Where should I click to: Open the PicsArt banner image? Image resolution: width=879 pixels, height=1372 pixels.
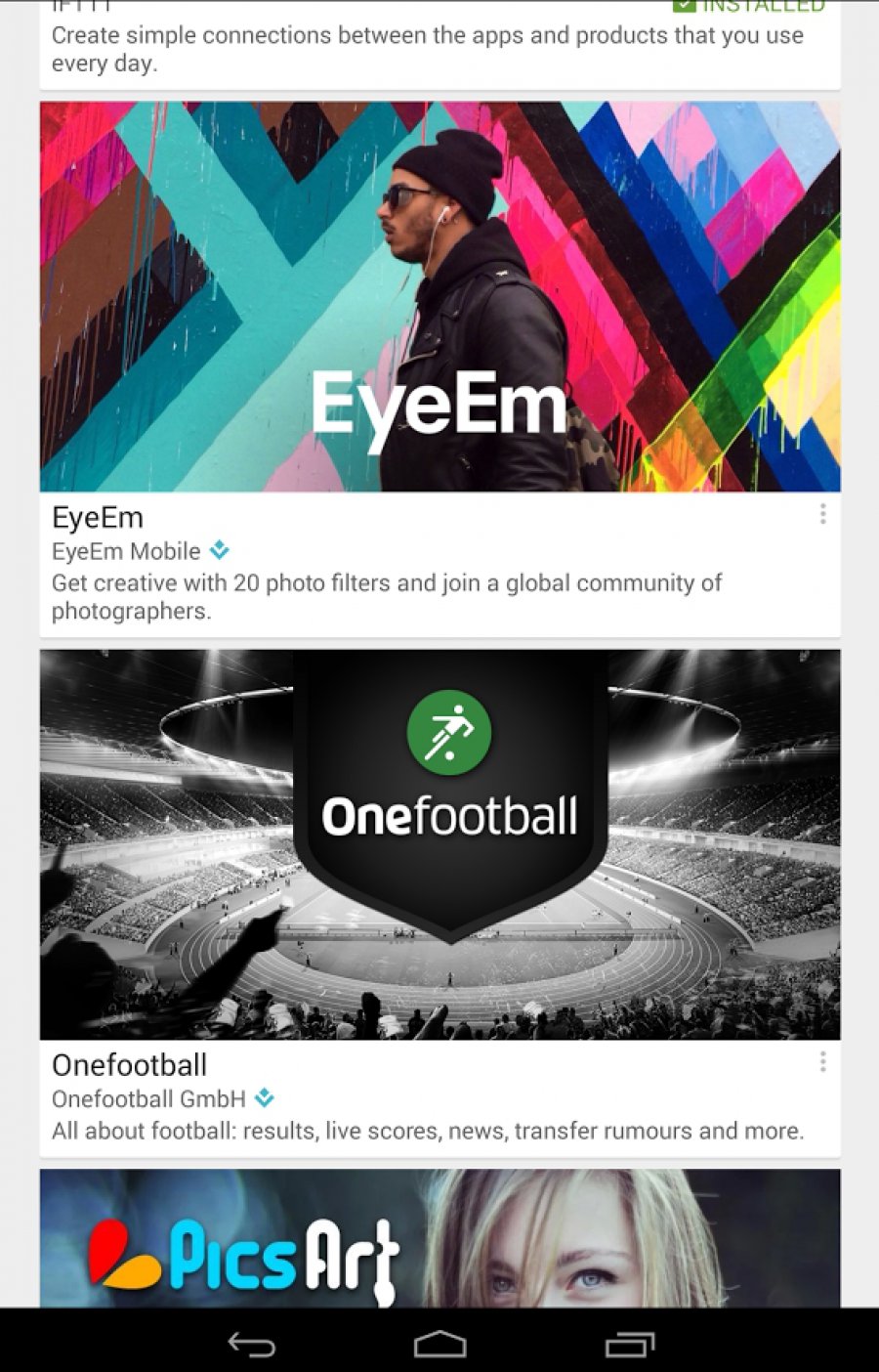click(x=439, y=1238)
